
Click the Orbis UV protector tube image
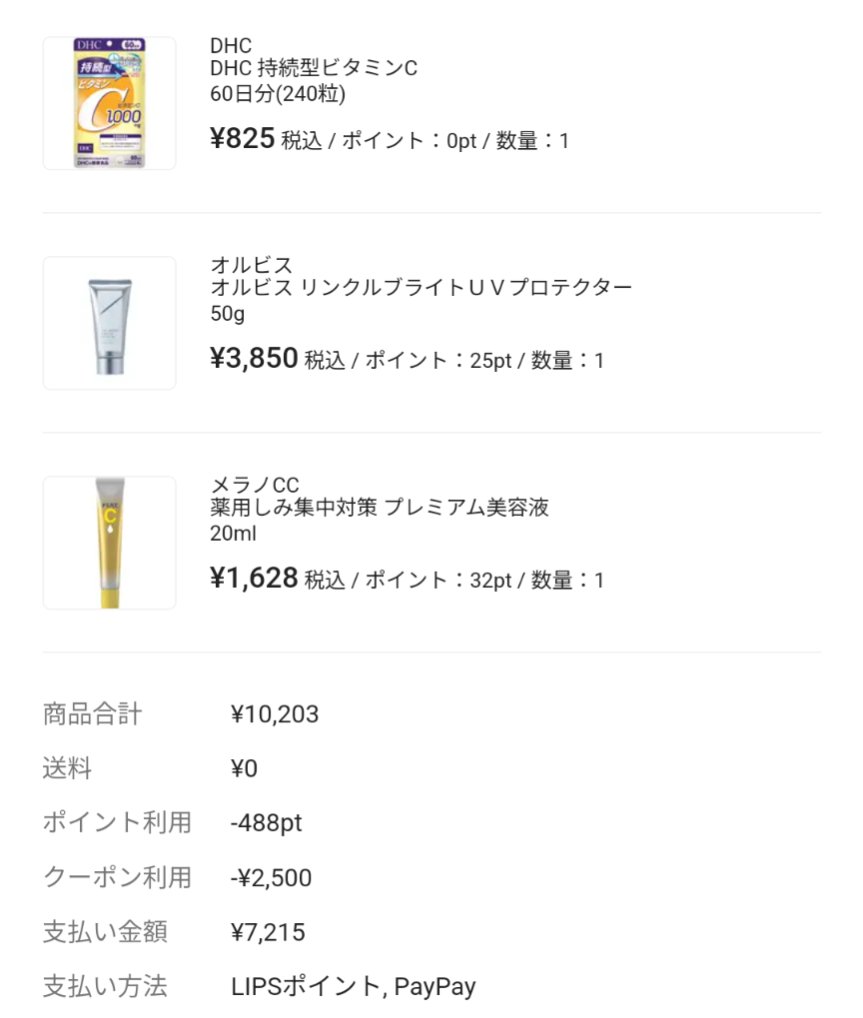pos(109,323)
